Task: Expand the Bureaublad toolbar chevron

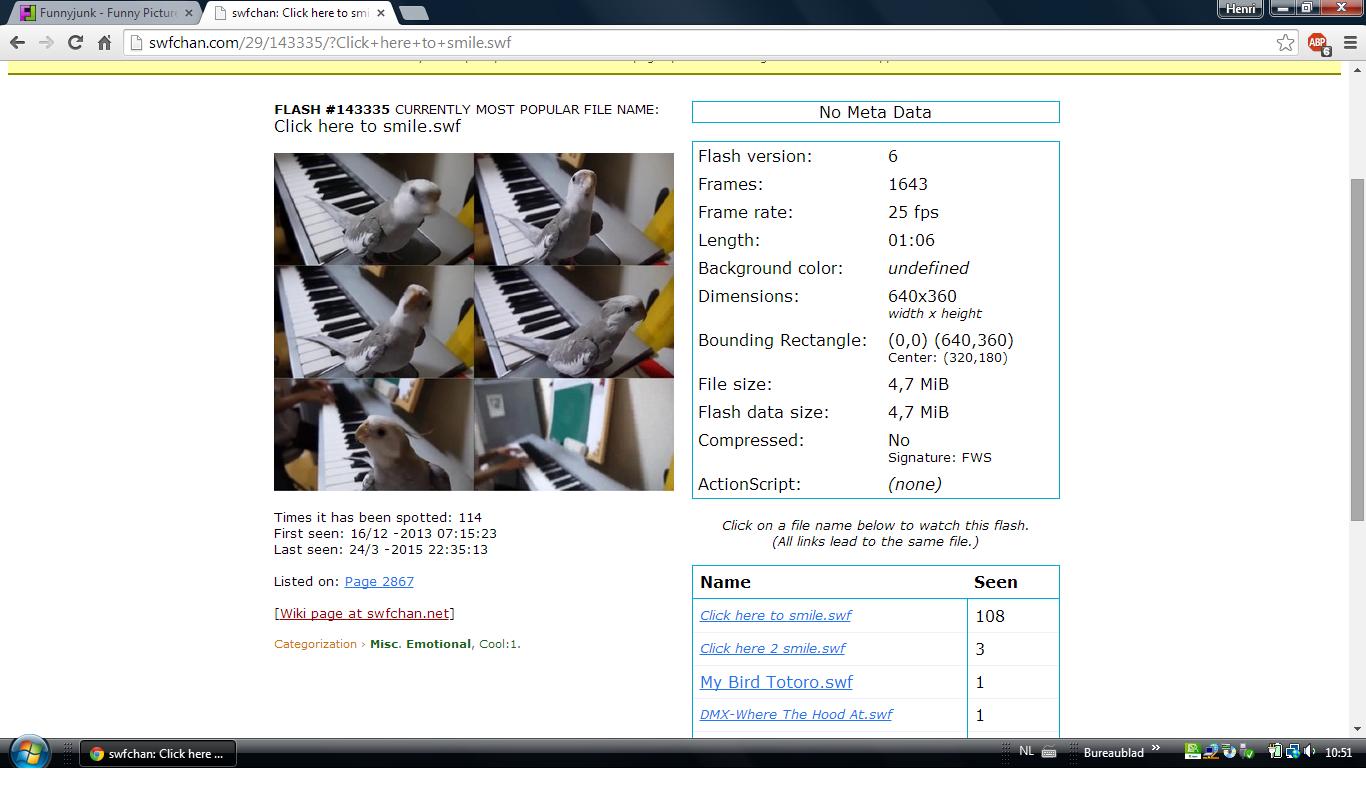Action: tap(1156, 749)
